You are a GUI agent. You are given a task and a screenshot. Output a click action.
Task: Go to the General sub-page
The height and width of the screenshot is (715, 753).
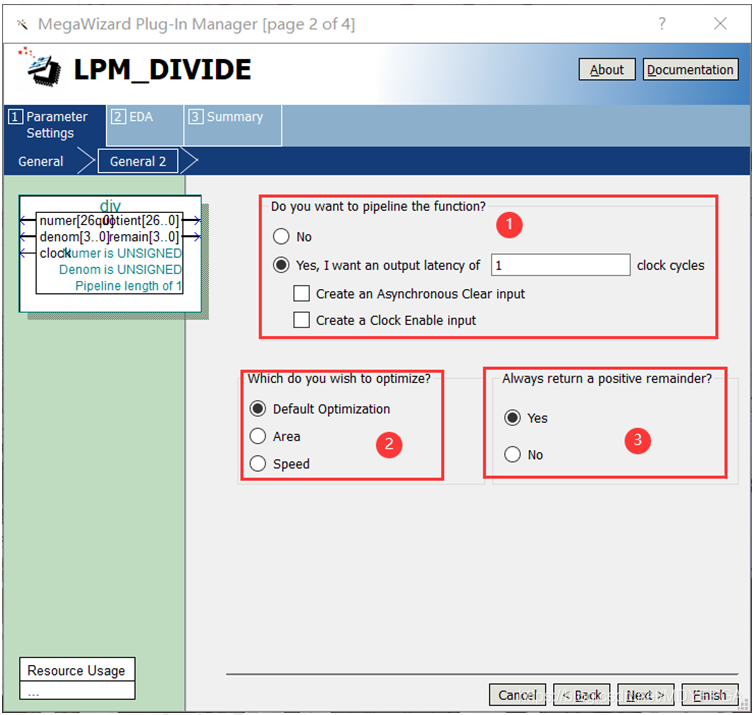[41, 161]
